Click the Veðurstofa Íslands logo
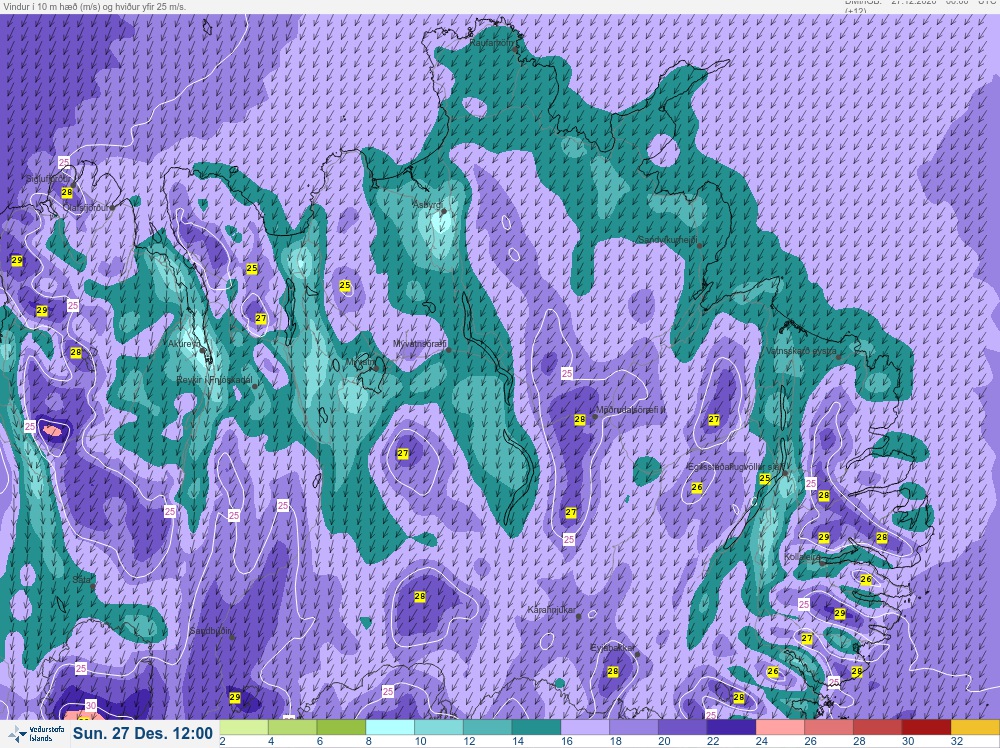 [34, 734]
